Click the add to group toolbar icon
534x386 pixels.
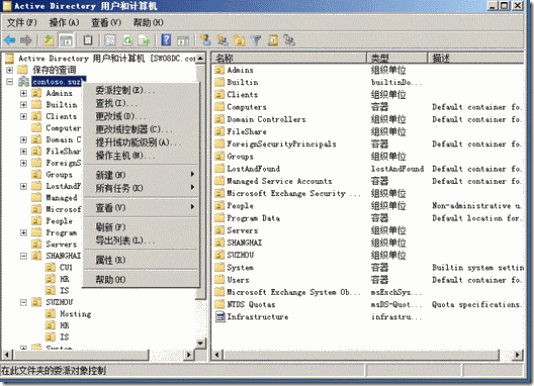click(289, 40)
